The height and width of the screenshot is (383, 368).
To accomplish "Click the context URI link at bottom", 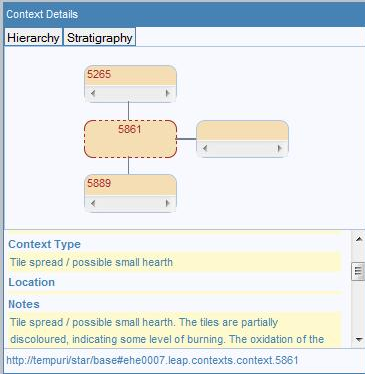I will [x=152, y=360].
